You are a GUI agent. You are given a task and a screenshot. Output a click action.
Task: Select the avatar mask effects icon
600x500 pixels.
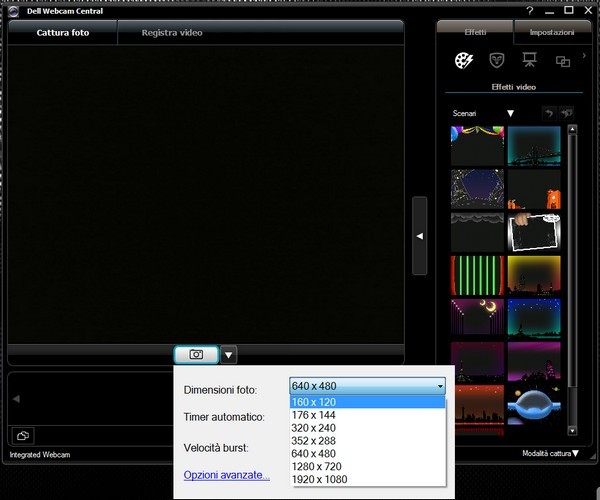tap(496, 61)
